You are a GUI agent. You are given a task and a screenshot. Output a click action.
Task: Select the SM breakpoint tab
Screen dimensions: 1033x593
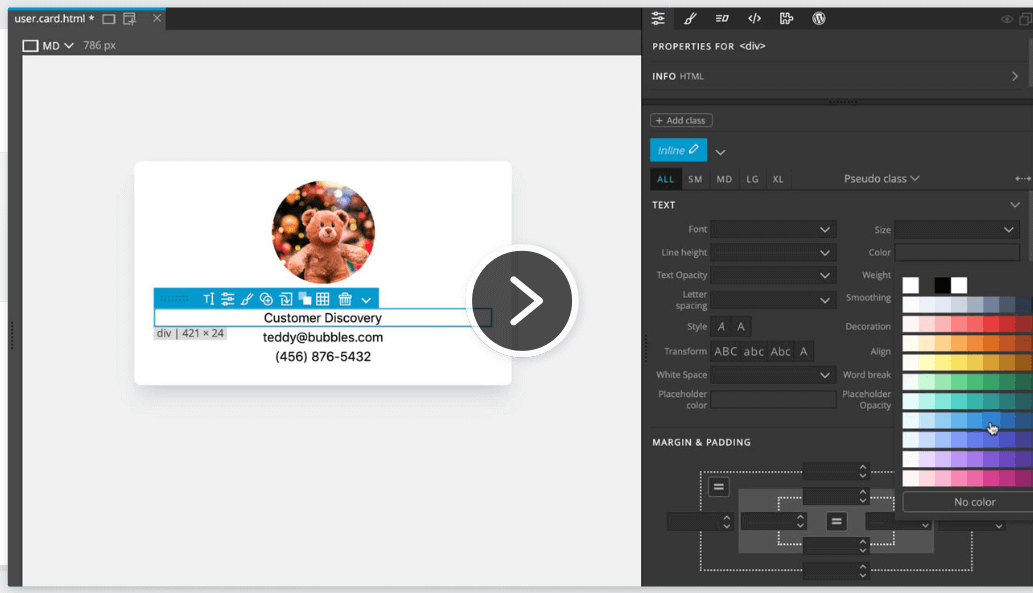pos(695,180)
